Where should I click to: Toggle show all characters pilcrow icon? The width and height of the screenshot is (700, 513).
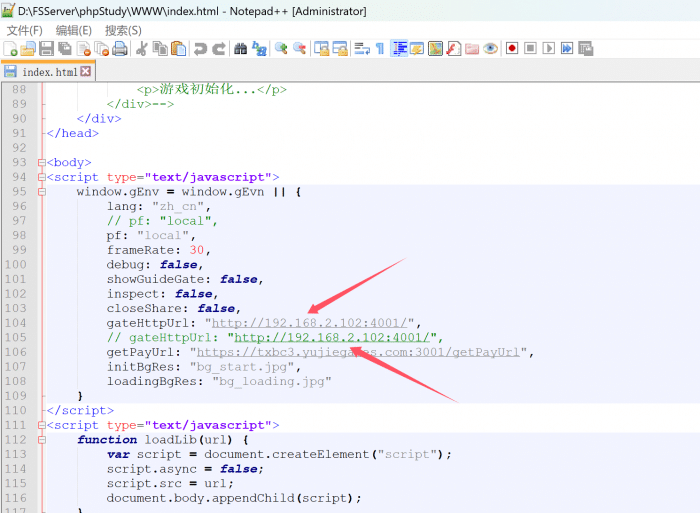380,48
